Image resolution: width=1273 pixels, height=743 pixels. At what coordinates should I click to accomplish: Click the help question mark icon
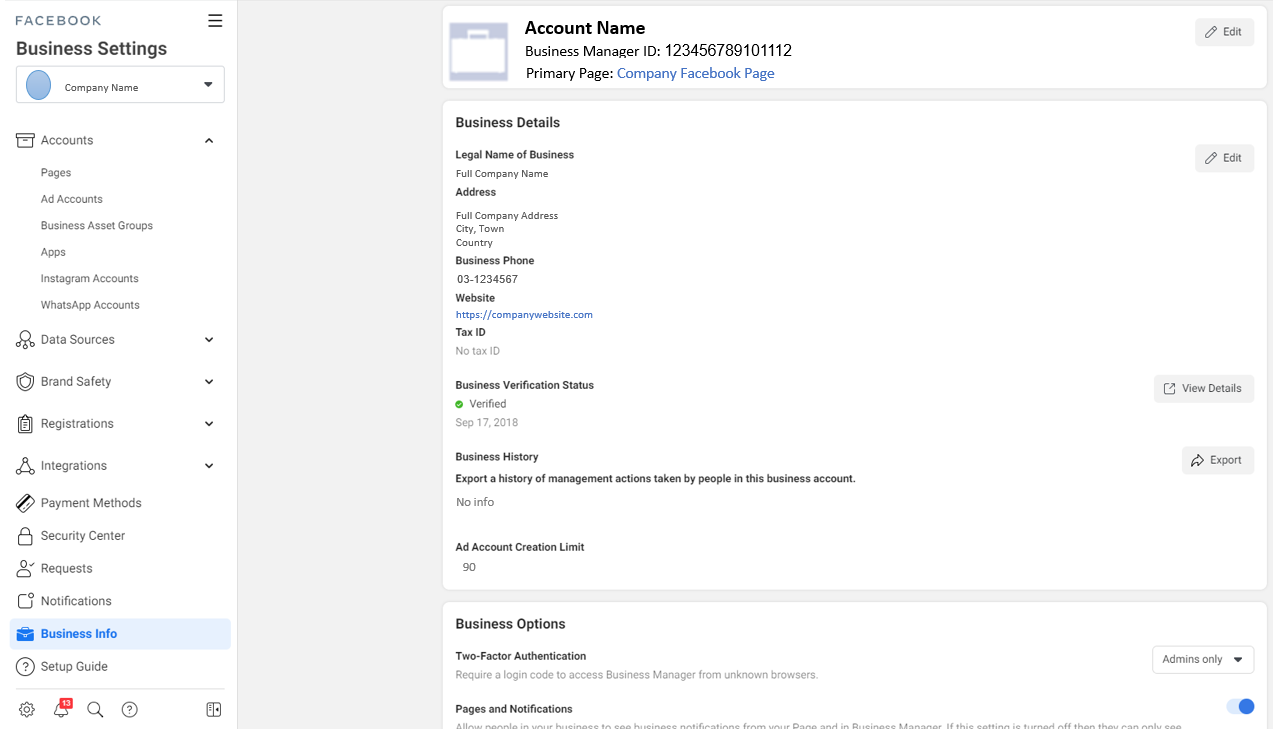pyautogui.click(x=130, y=710)
